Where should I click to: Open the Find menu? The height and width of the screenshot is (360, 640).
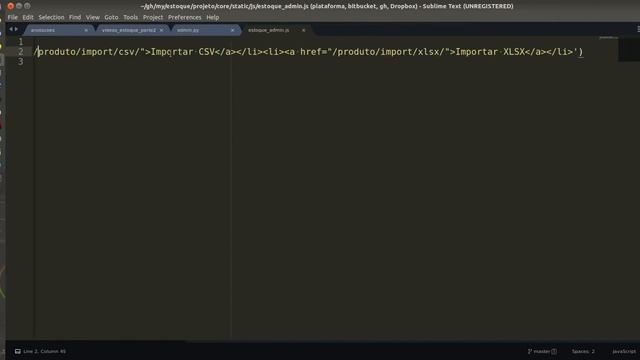click(75, 18)
